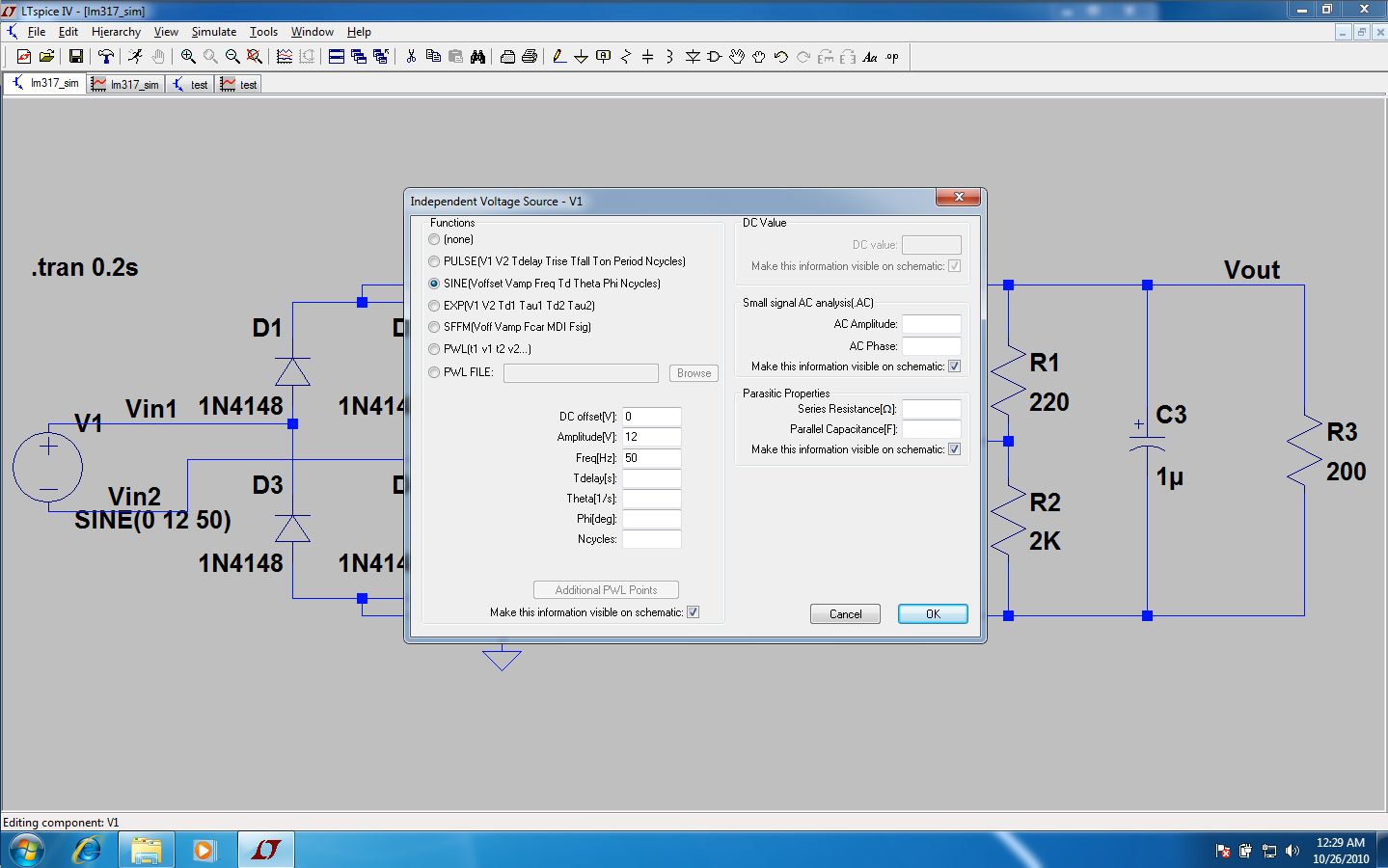Click the Cut scissors icon
This screenshot has height=868, width=1388.
pyautogui.click(x=411, y=57)
